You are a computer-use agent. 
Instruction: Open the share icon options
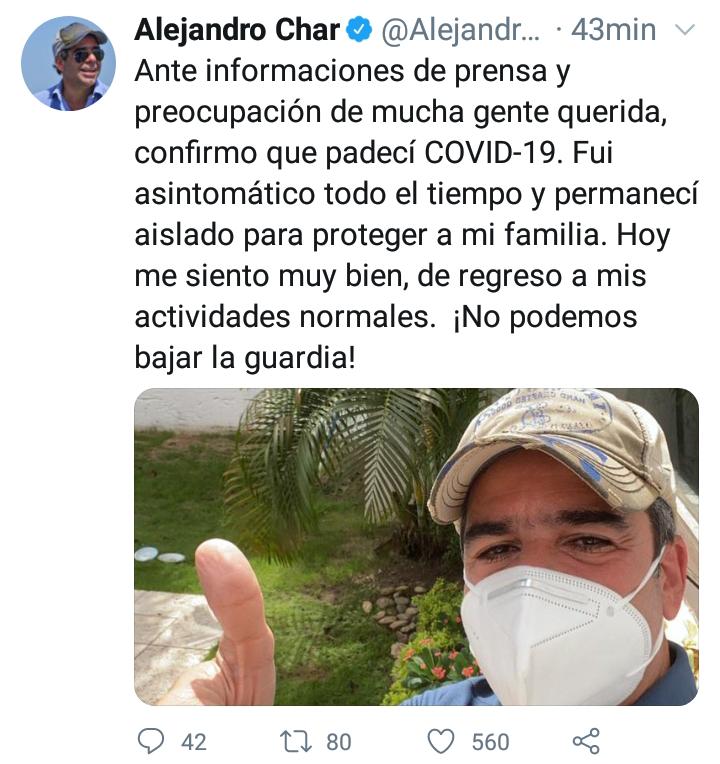pyautogui.click(x=586, y=741)
